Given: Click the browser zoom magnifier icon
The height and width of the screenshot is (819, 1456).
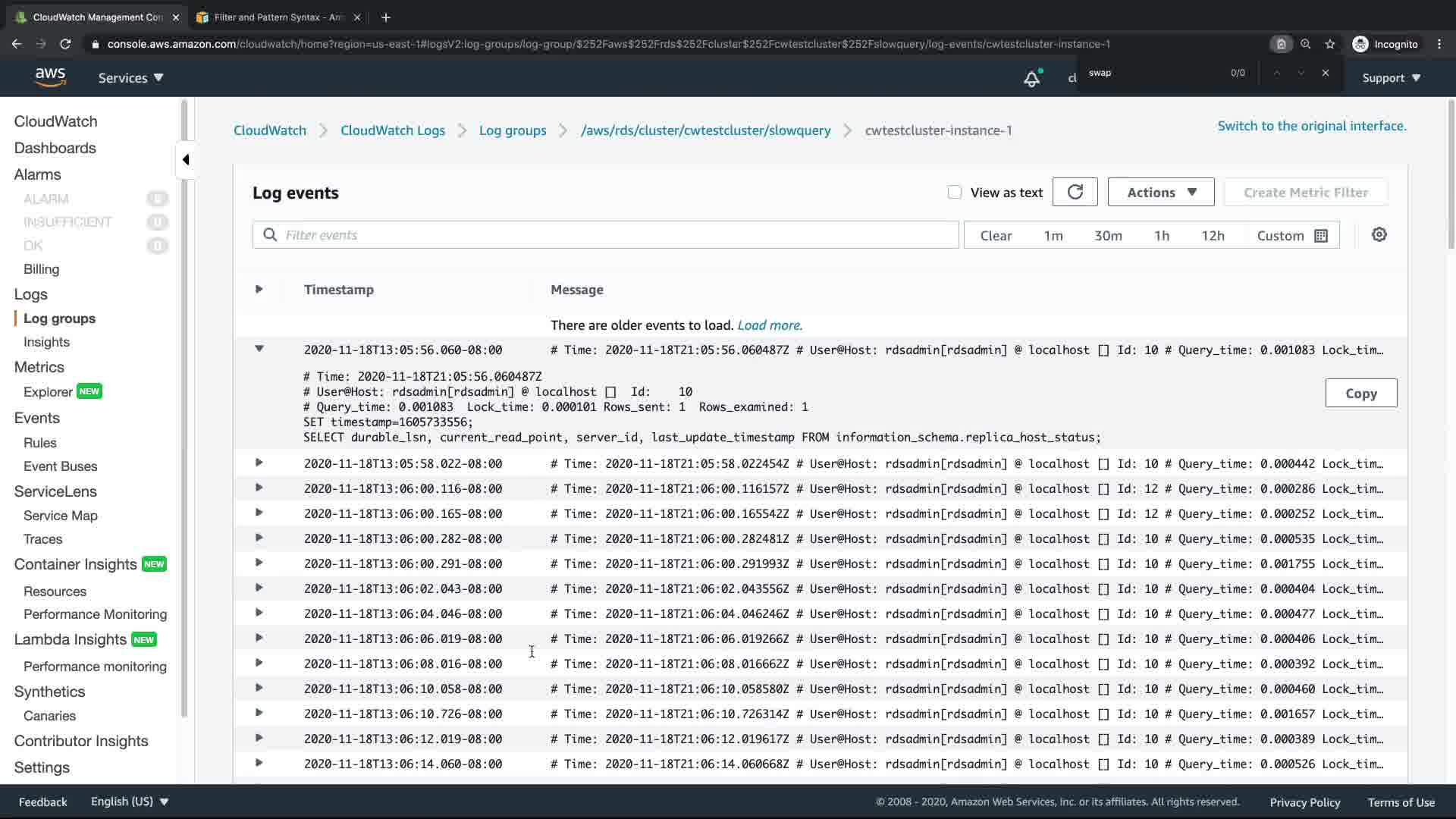Looking at the screenshot, I should (1305, 44).
